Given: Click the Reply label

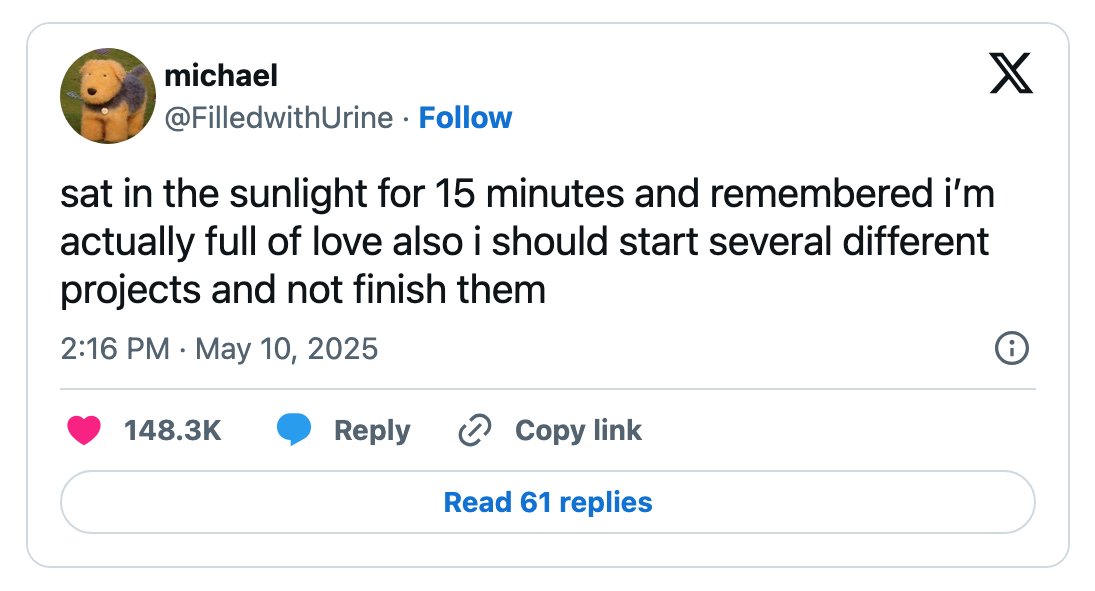Looking at the screenshot, I should pyautogui.click(x=372, y=430).
